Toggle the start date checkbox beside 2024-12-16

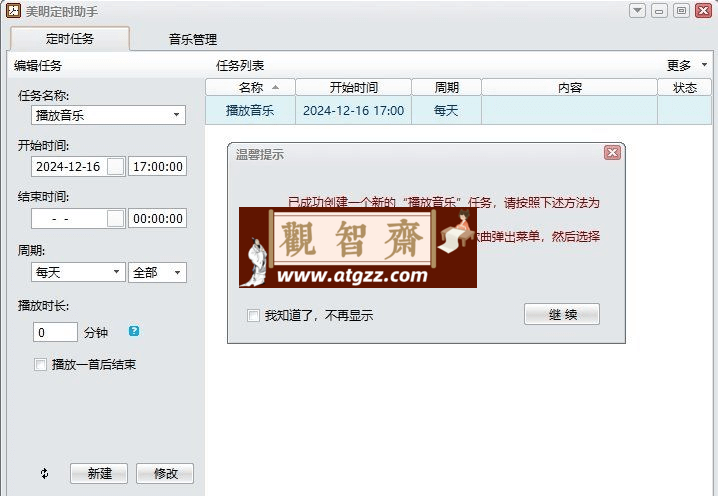click(115, 166)
